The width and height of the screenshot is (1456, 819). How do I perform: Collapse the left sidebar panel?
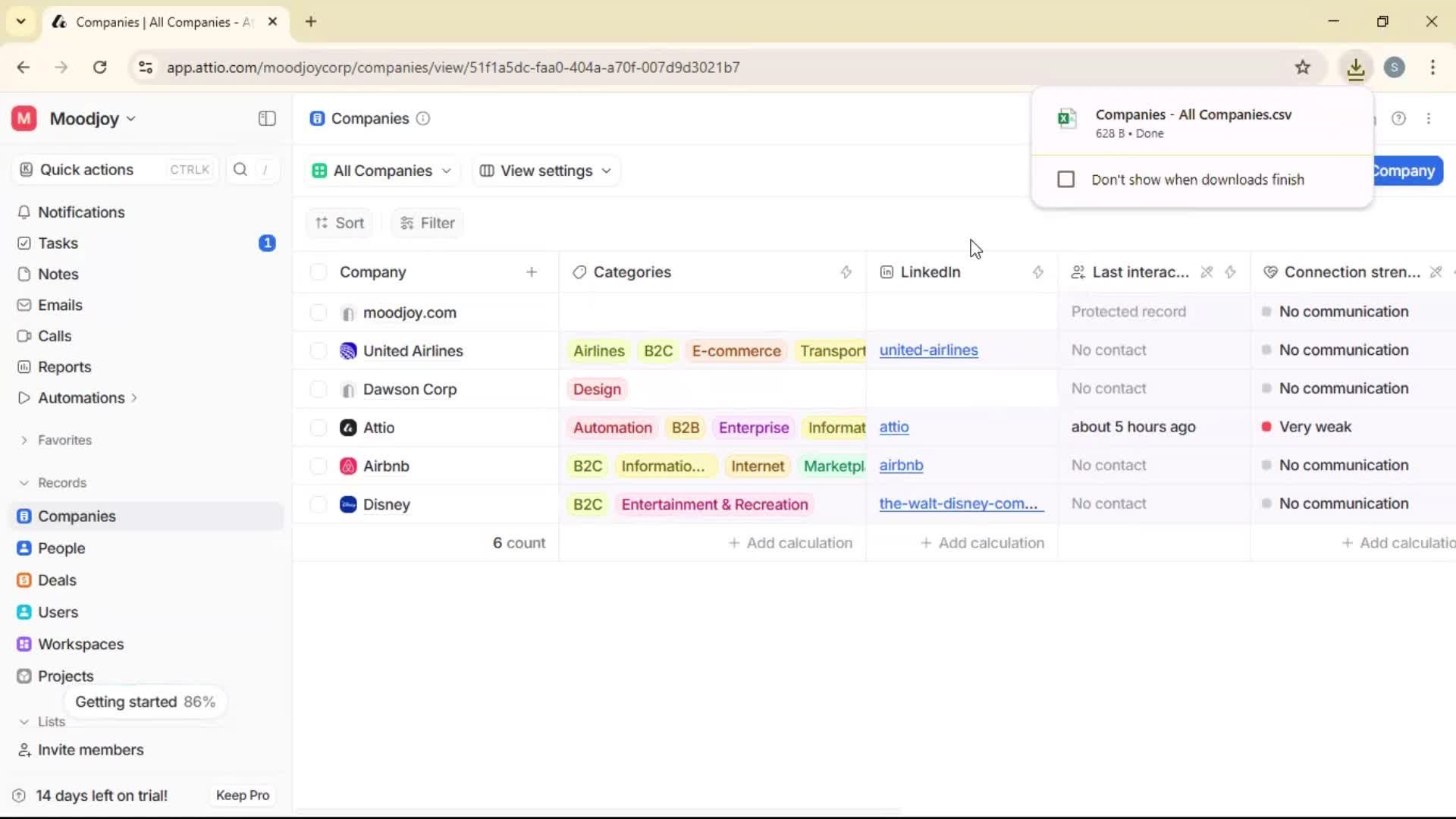pos(266,118)
